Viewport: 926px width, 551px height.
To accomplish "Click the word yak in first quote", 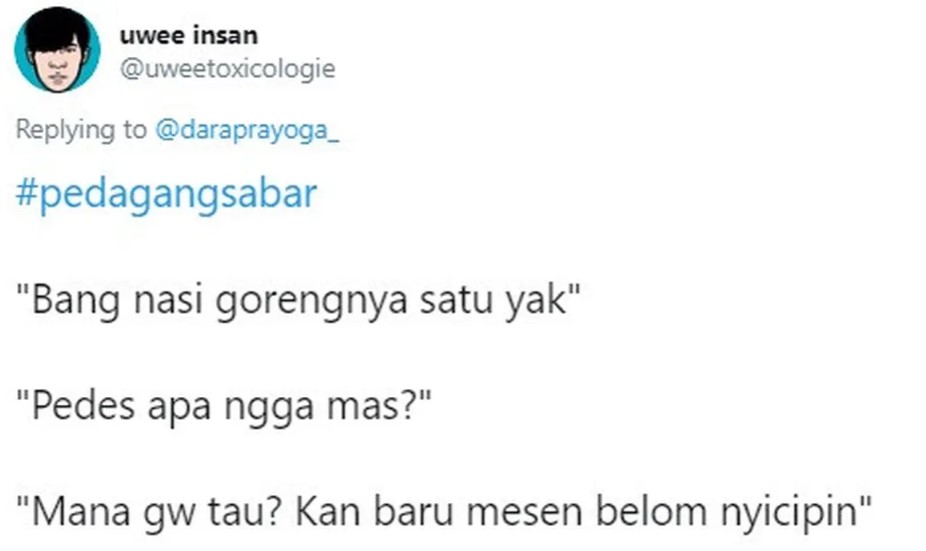I will coord(536,302).
